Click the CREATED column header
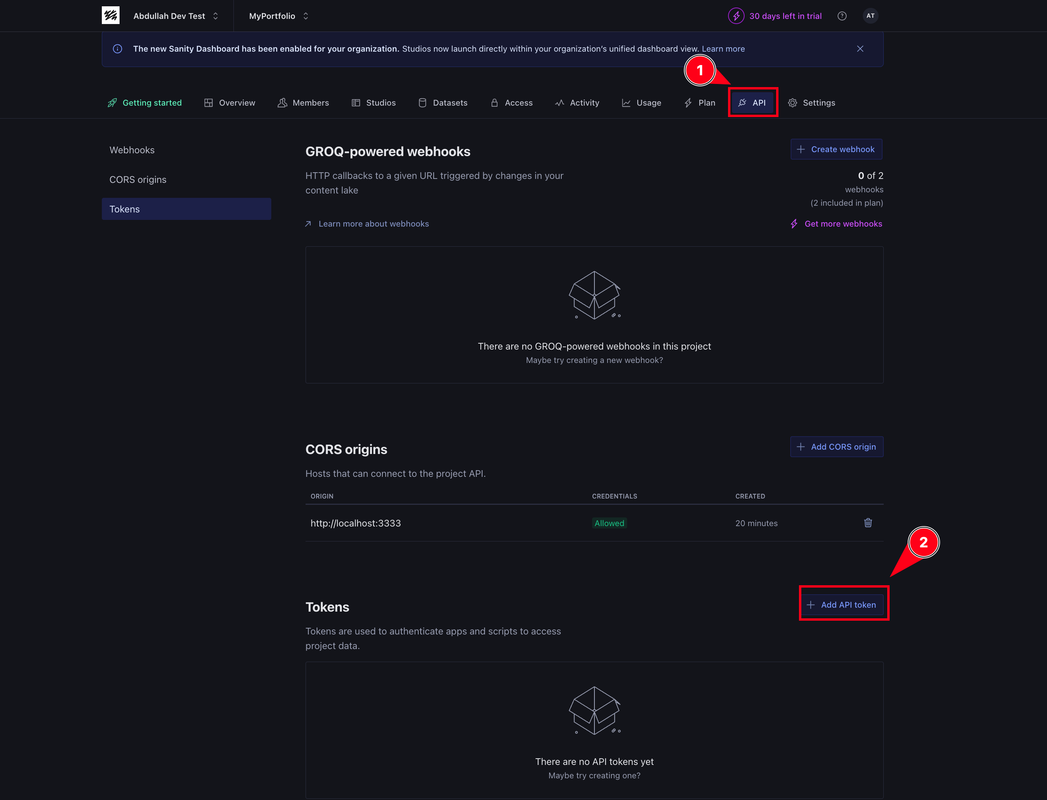Viewport: 1047px width, 800px height. (751, 496)
